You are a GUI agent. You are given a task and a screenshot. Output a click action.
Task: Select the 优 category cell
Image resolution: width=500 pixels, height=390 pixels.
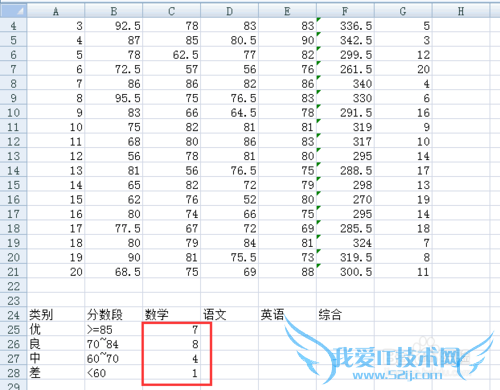[x=56, y=329]
